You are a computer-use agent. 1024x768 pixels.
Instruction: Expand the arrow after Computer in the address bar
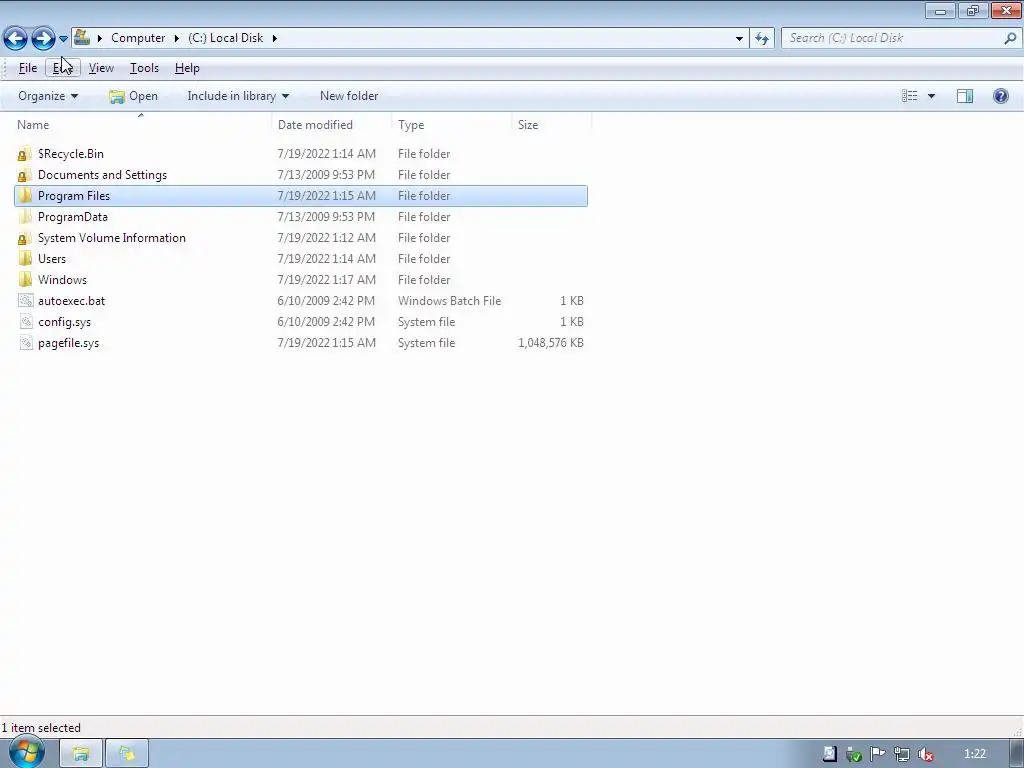[176, 38]
